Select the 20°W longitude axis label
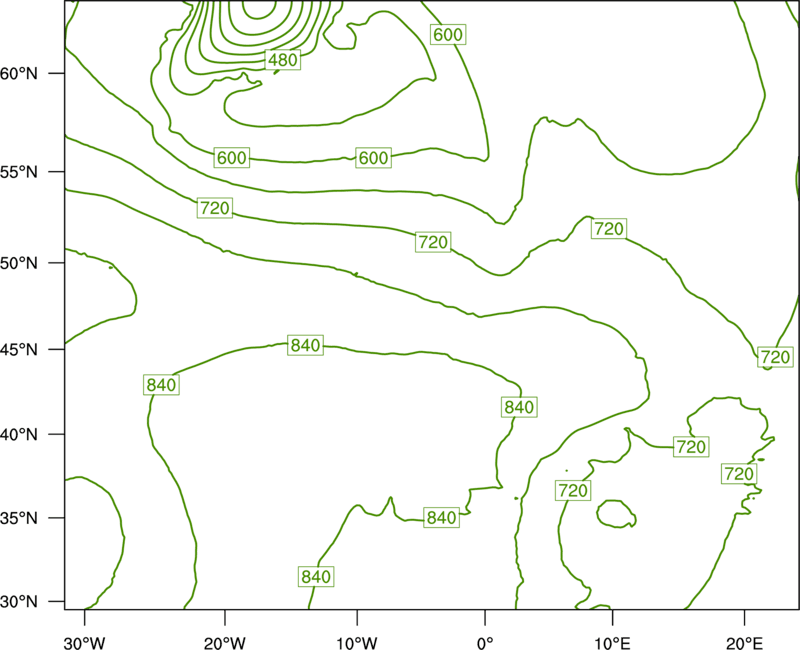The height and width of the screenshot is (650, 800). pyautogui.click(x=224, y=643)
